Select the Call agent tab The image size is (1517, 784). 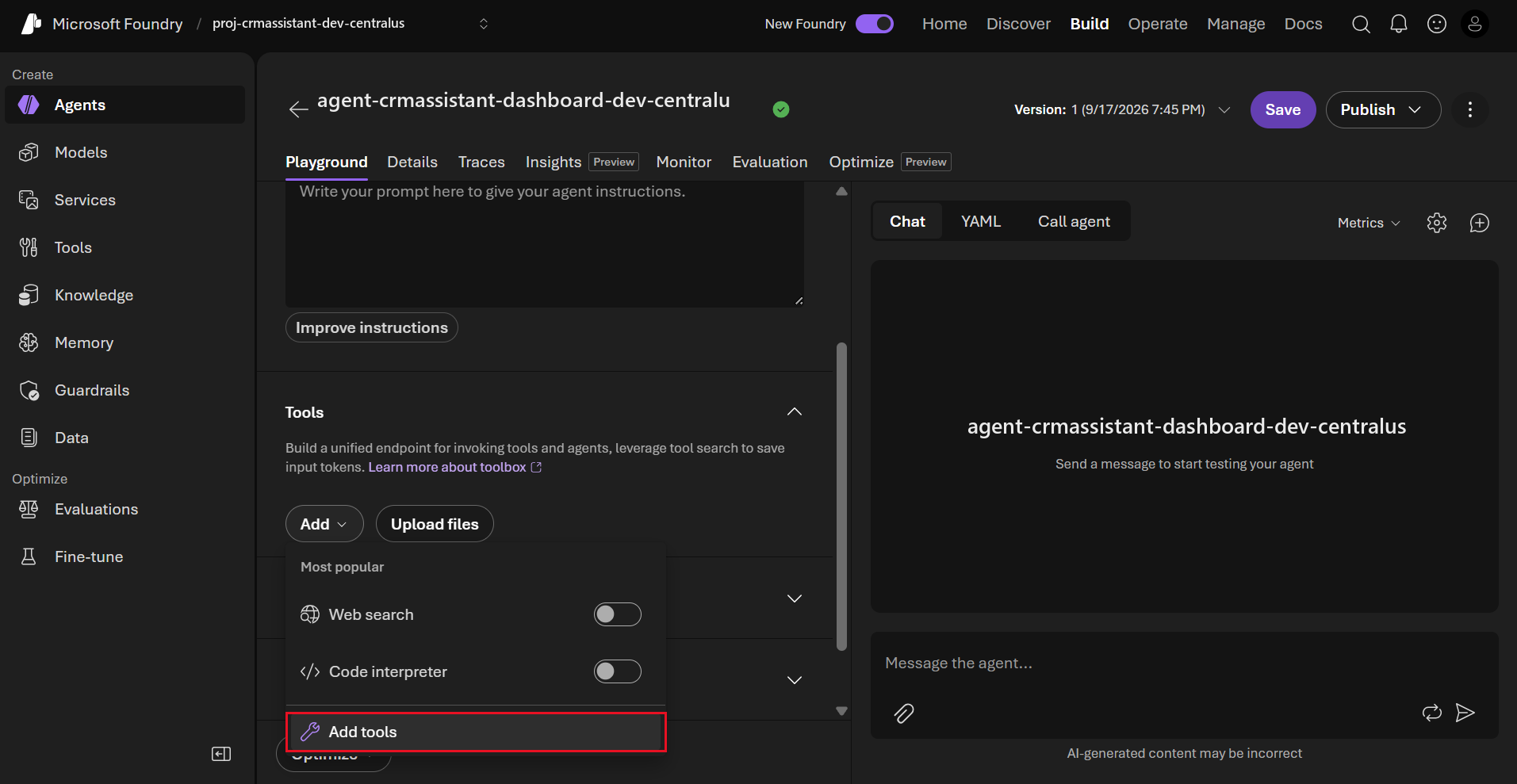click(x=1074, y=221)
